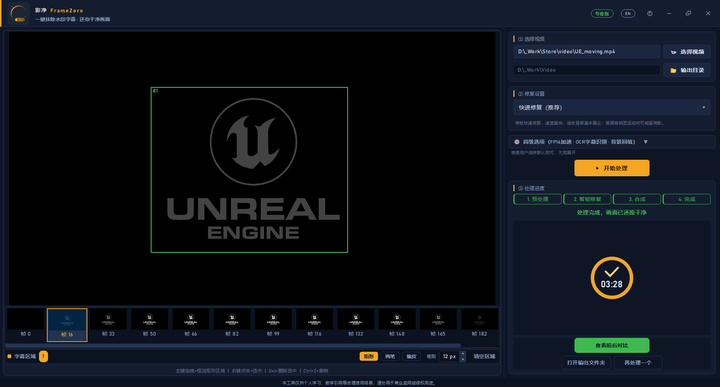Select the 1. 预处理 step tab
Screen dimensions: 720x387
[x=537, y=199]
